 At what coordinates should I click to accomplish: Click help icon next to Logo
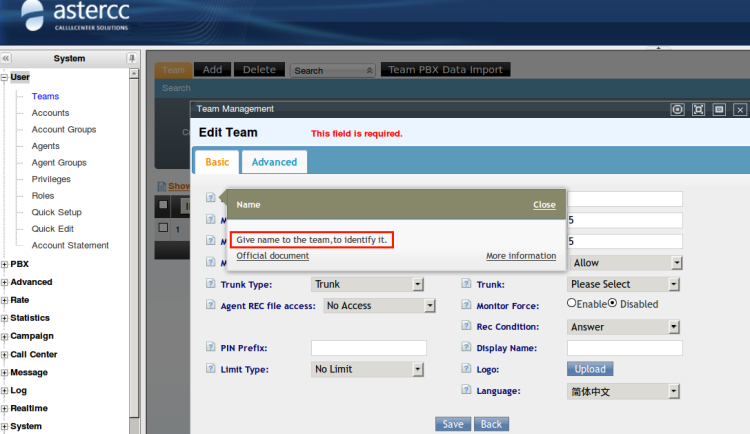(x=466, y=369)
